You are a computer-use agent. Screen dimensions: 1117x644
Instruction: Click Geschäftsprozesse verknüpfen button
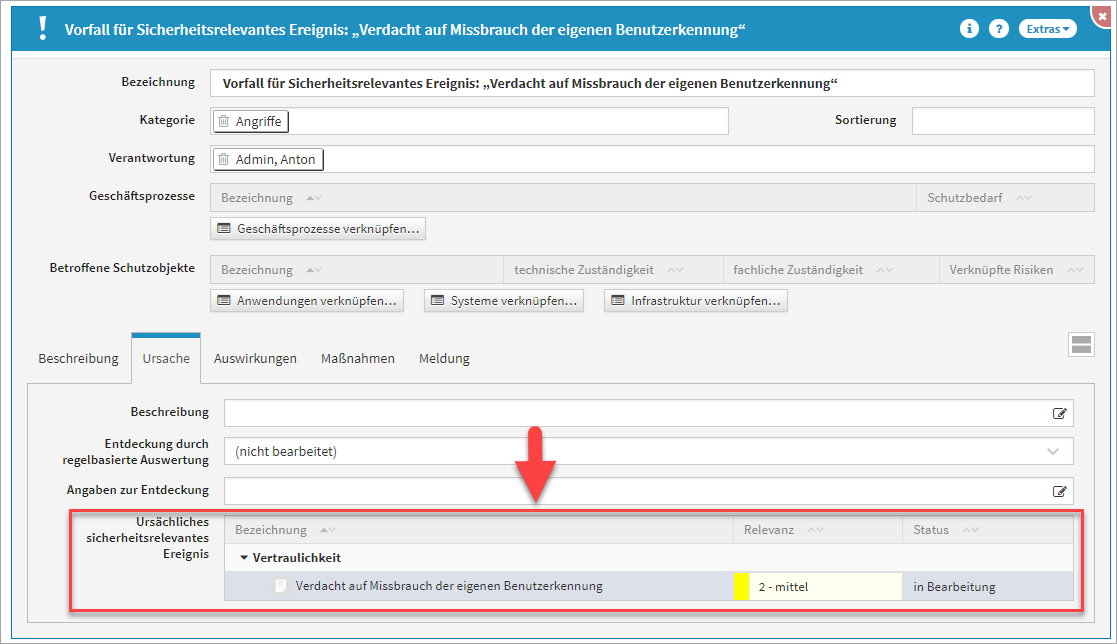click(x=318, y=229)
